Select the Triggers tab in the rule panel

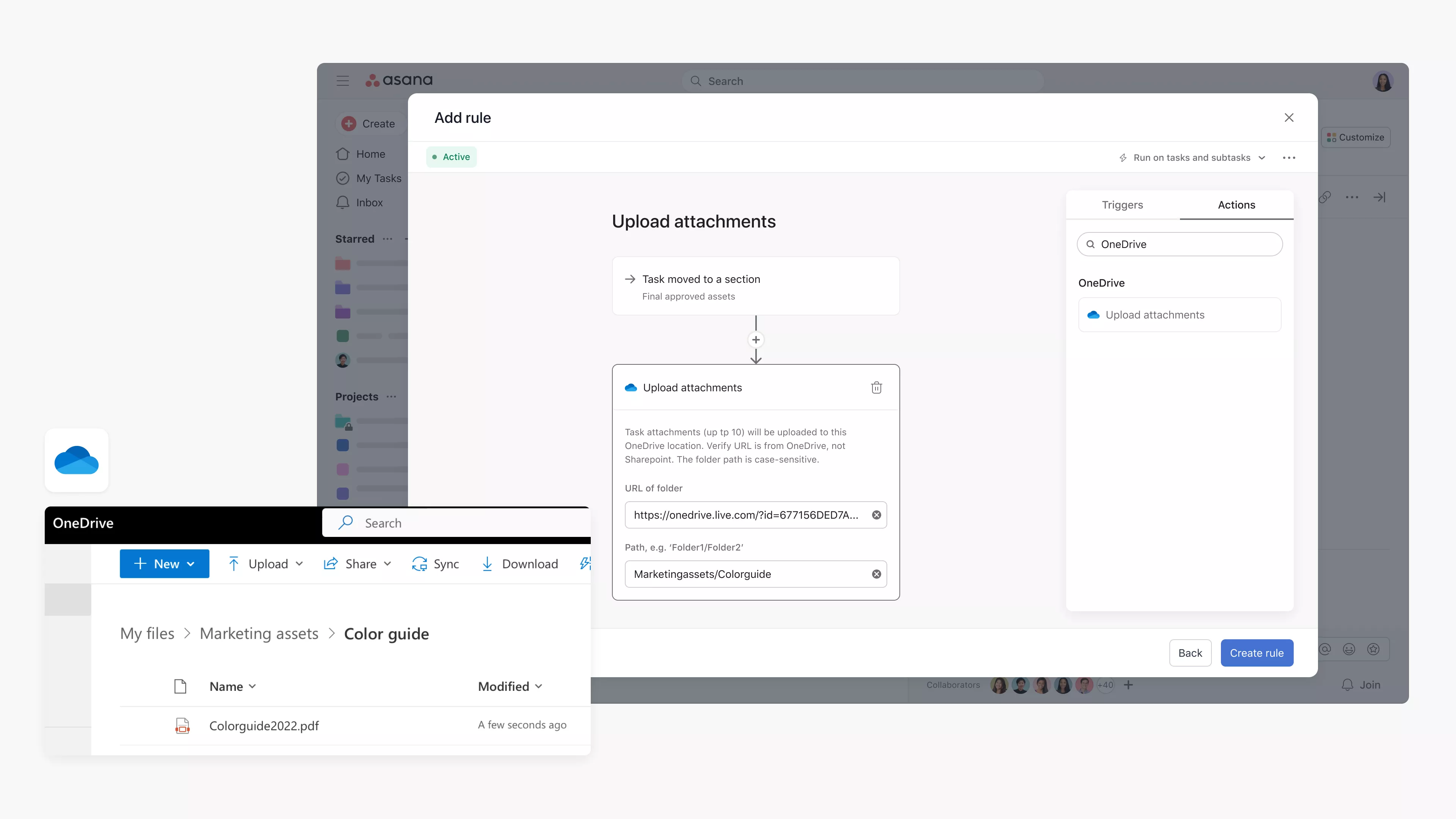(x=1122, y=204)
